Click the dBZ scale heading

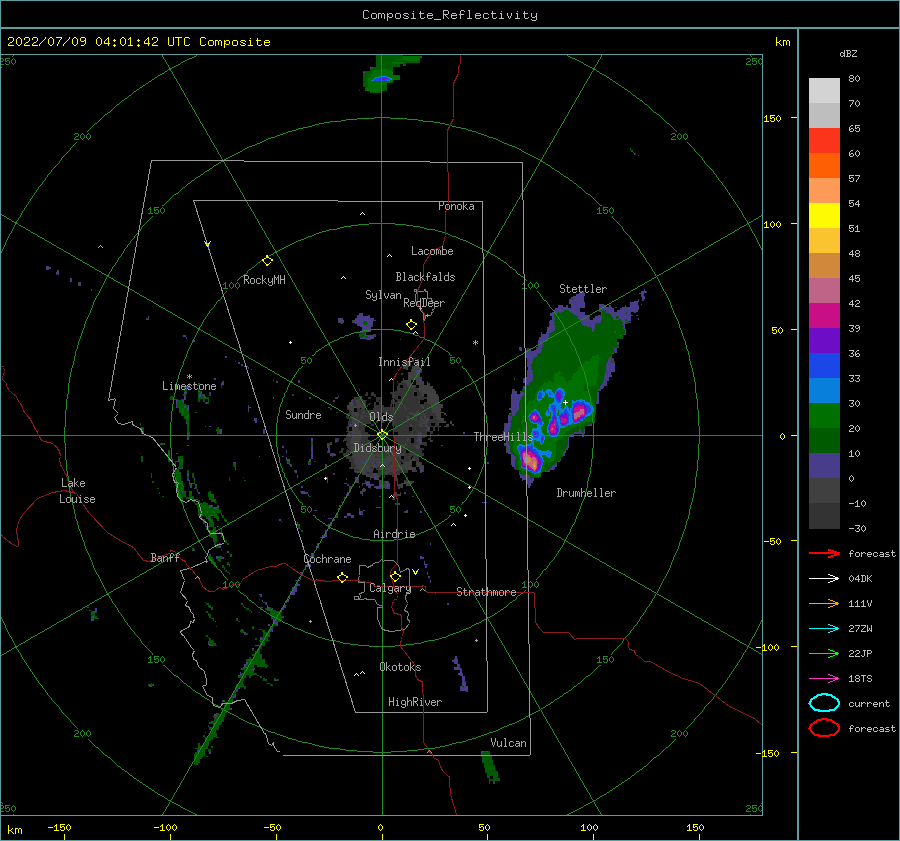[x=848, y=53]
